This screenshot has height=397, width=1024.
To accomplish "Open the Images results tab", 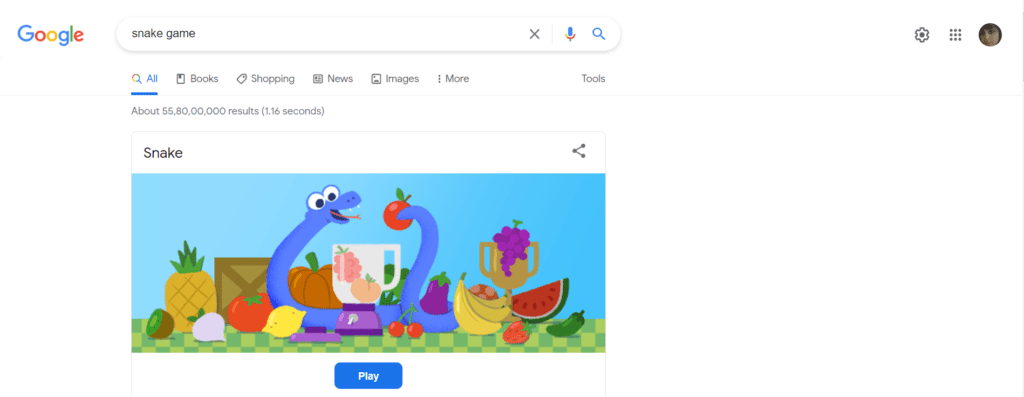I will click(x=395, y=79).
